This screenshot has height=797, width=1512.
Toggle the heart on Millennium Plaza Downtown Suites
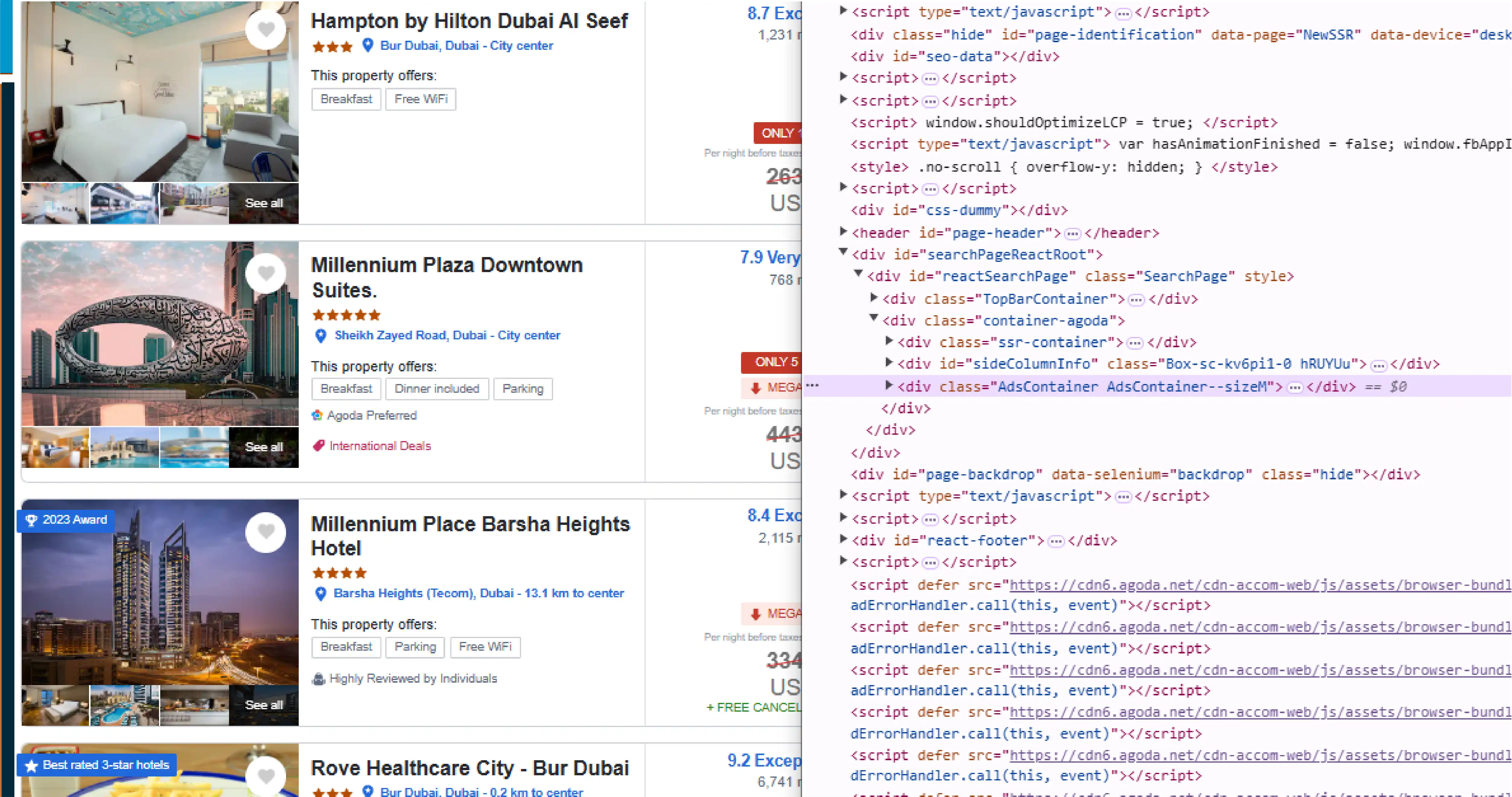click(x=266, y=272)
